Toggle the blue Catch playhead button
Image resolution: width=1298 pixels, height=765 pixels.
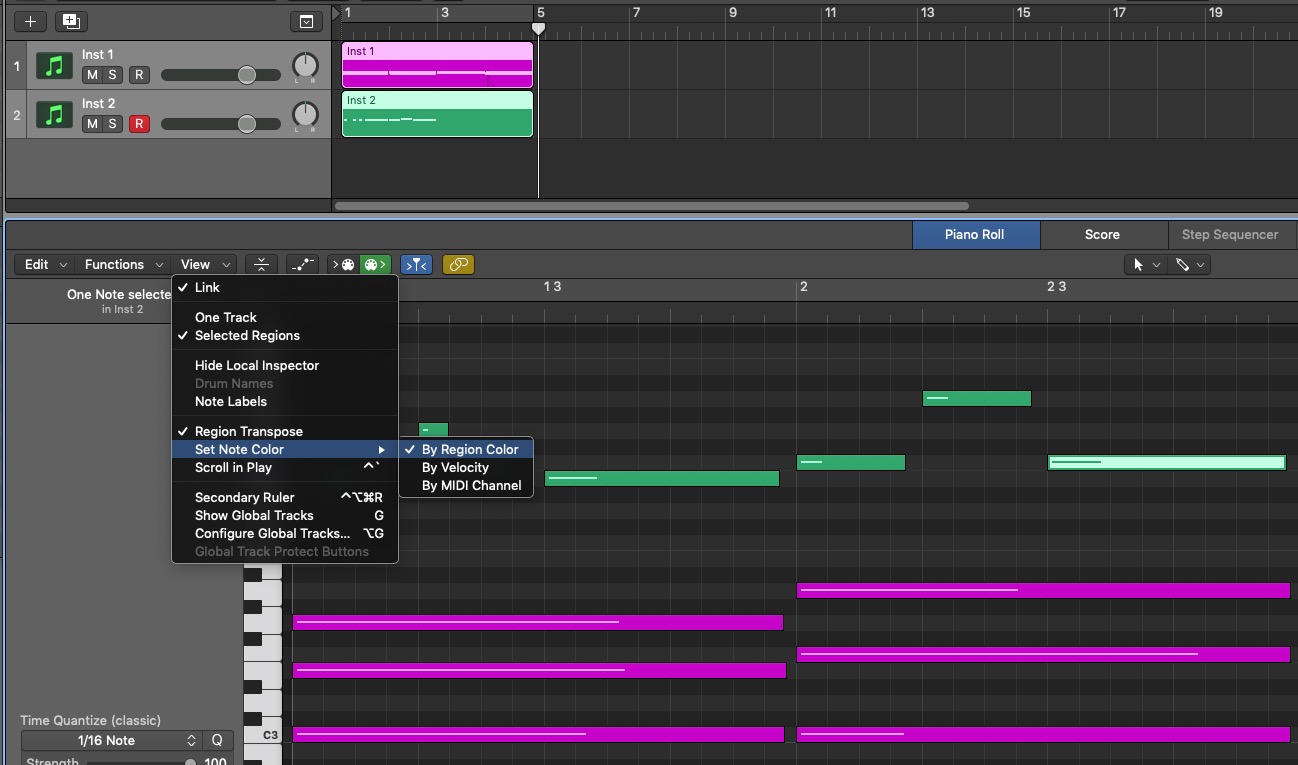tap(416, 265)
